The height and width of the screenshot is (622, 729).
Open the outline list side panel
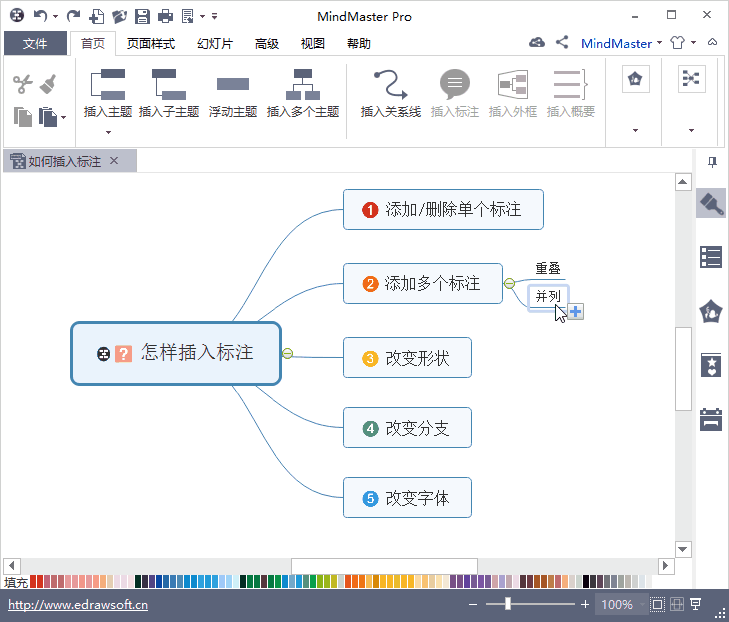pyautogui.click(x=711, y=257)
